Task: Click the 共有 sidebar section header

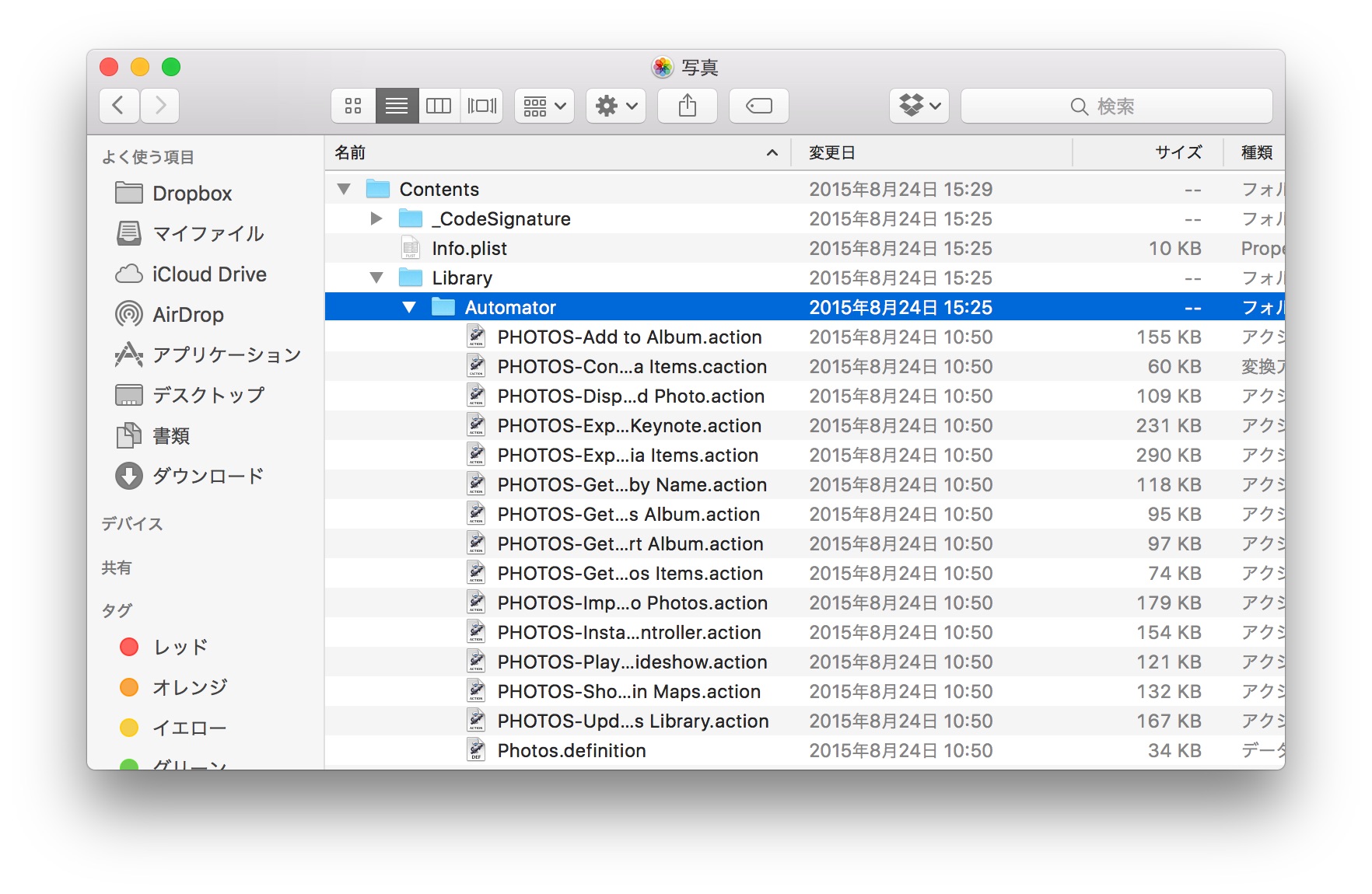Action: pos(117,567)
